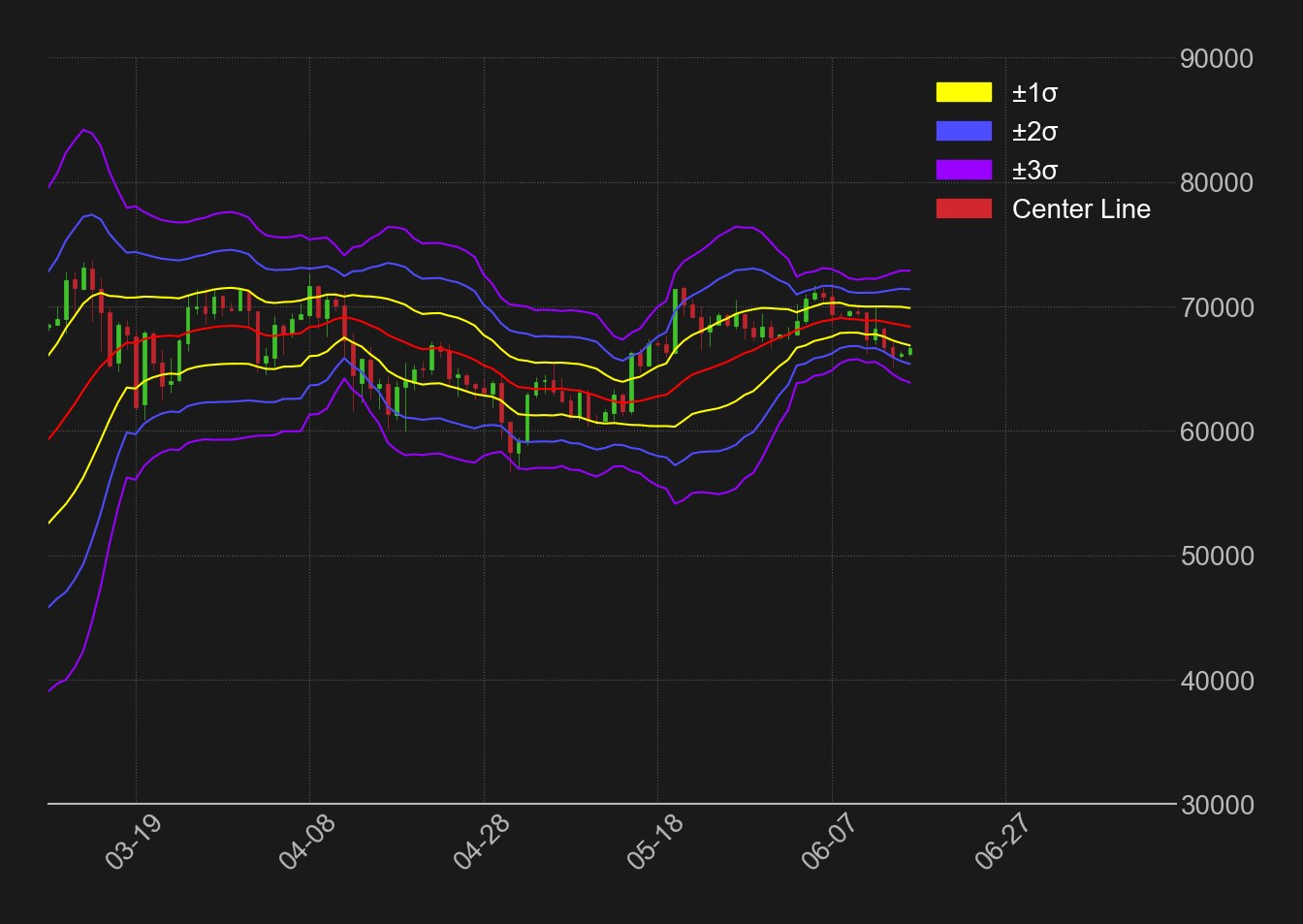Click the yellow ±1σ legend swatch
The width and height of the screenshot is (1303, 924).
[x=964, y=92]
